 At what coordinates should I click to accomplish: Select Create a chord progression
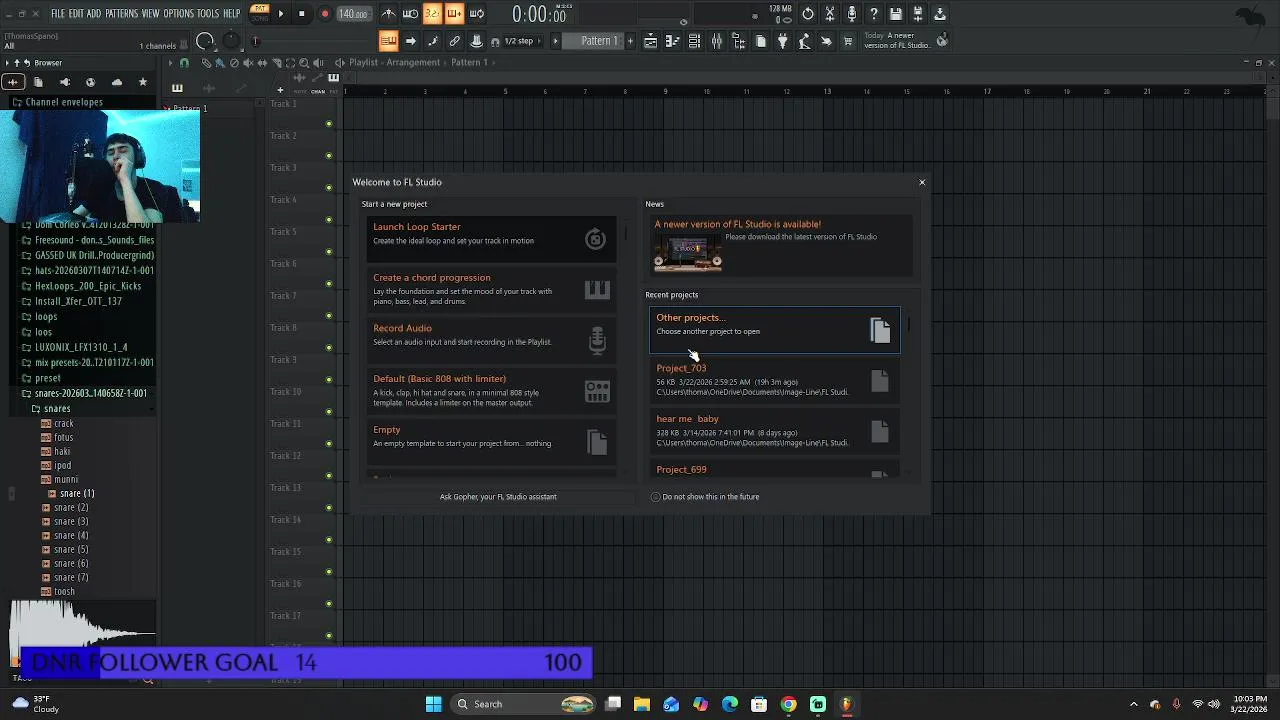pos(491,289)
